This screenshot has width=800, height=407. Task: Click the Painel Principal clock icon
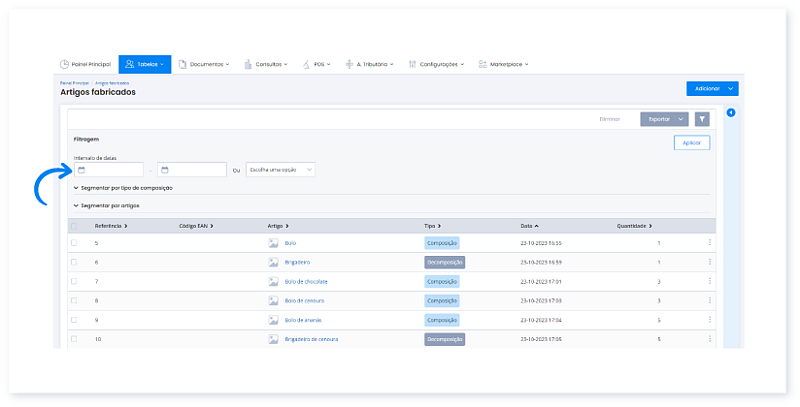(x=64, y=64)
